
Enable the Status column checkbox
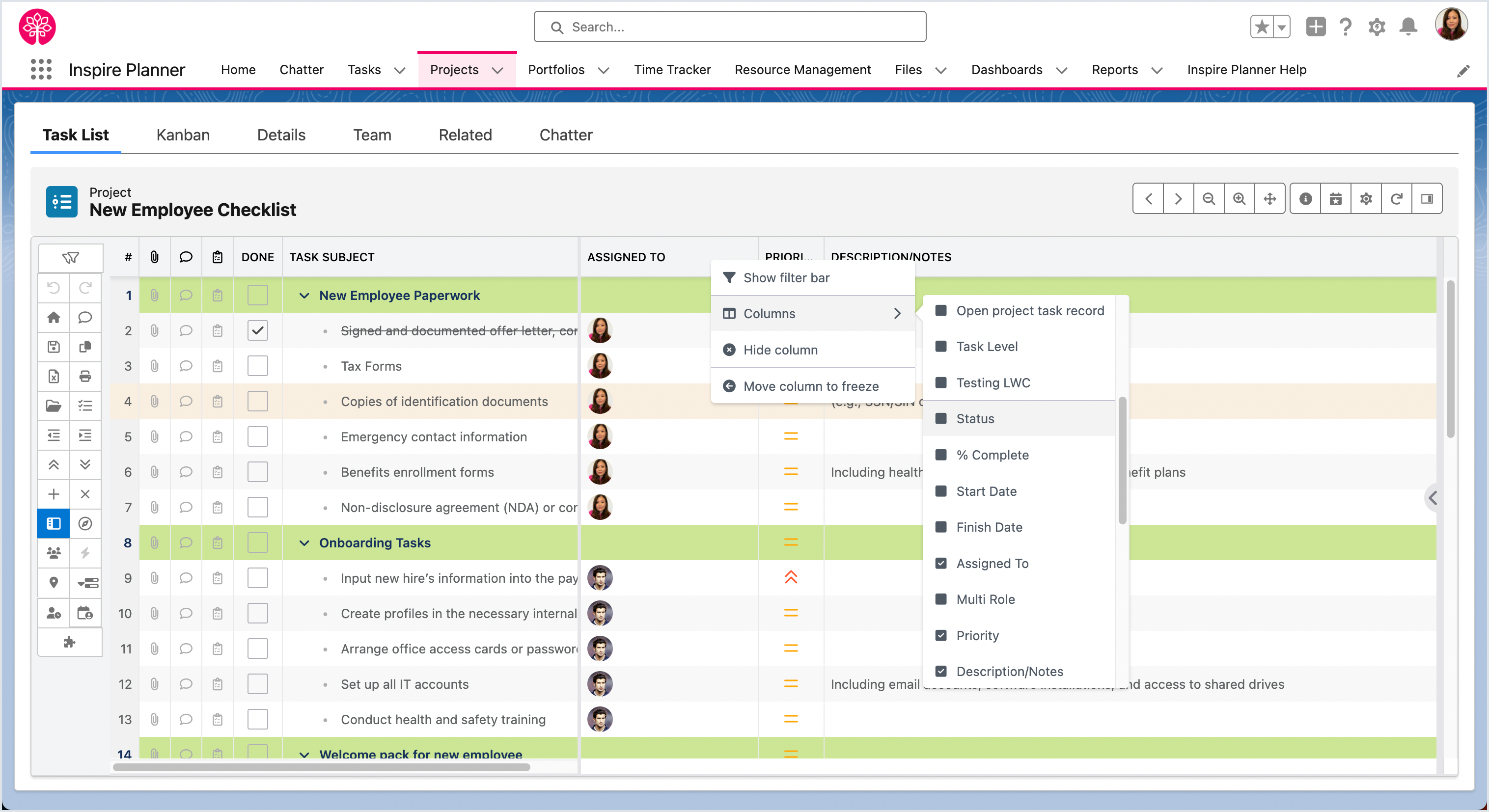coord(941,418)
